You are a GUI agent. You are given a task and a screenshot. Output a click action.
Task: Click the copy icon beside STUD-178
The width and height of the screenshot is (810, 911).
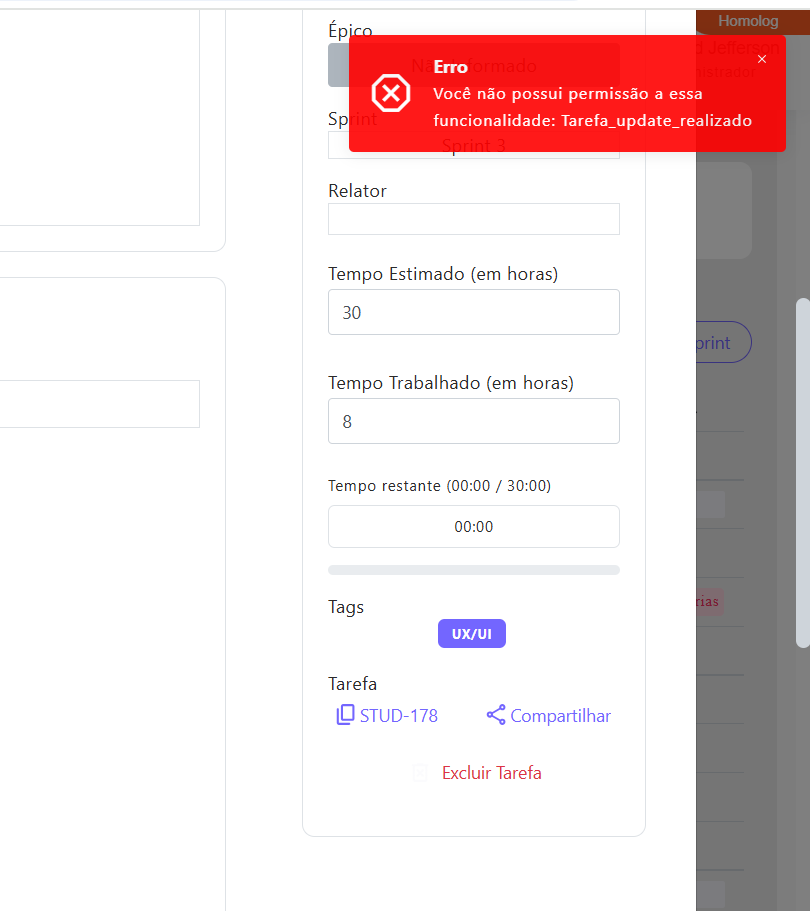click(345, 715)
